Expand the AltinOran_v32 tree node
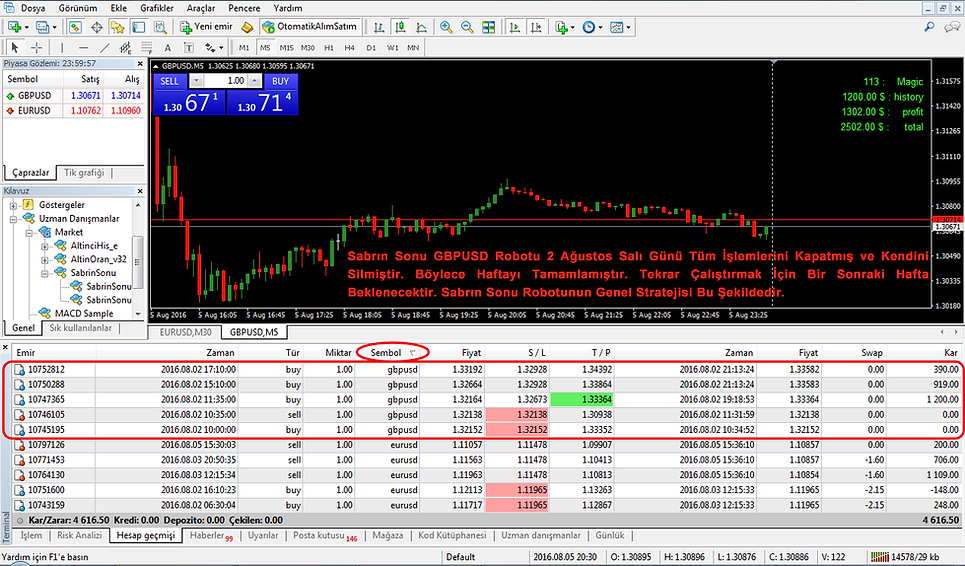This screenshot has height=566, width=965. click(45, 260)
